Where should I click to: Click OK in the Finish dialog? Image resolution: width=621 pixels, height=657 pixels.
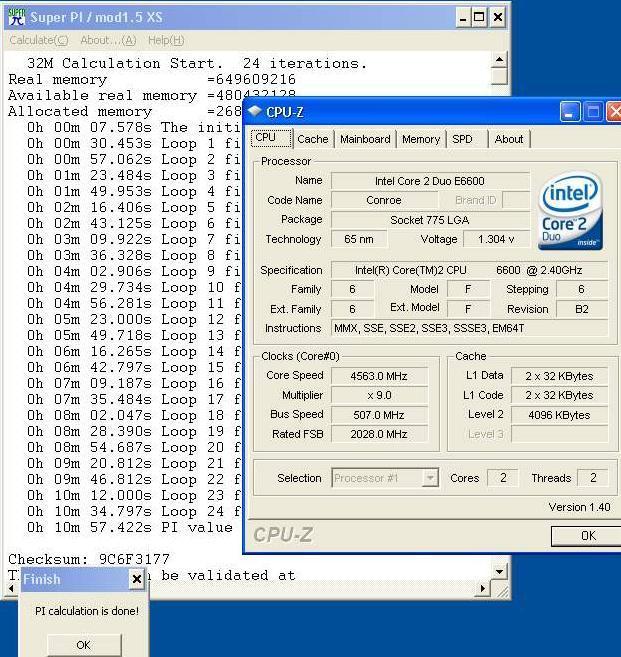pos(84,644)
